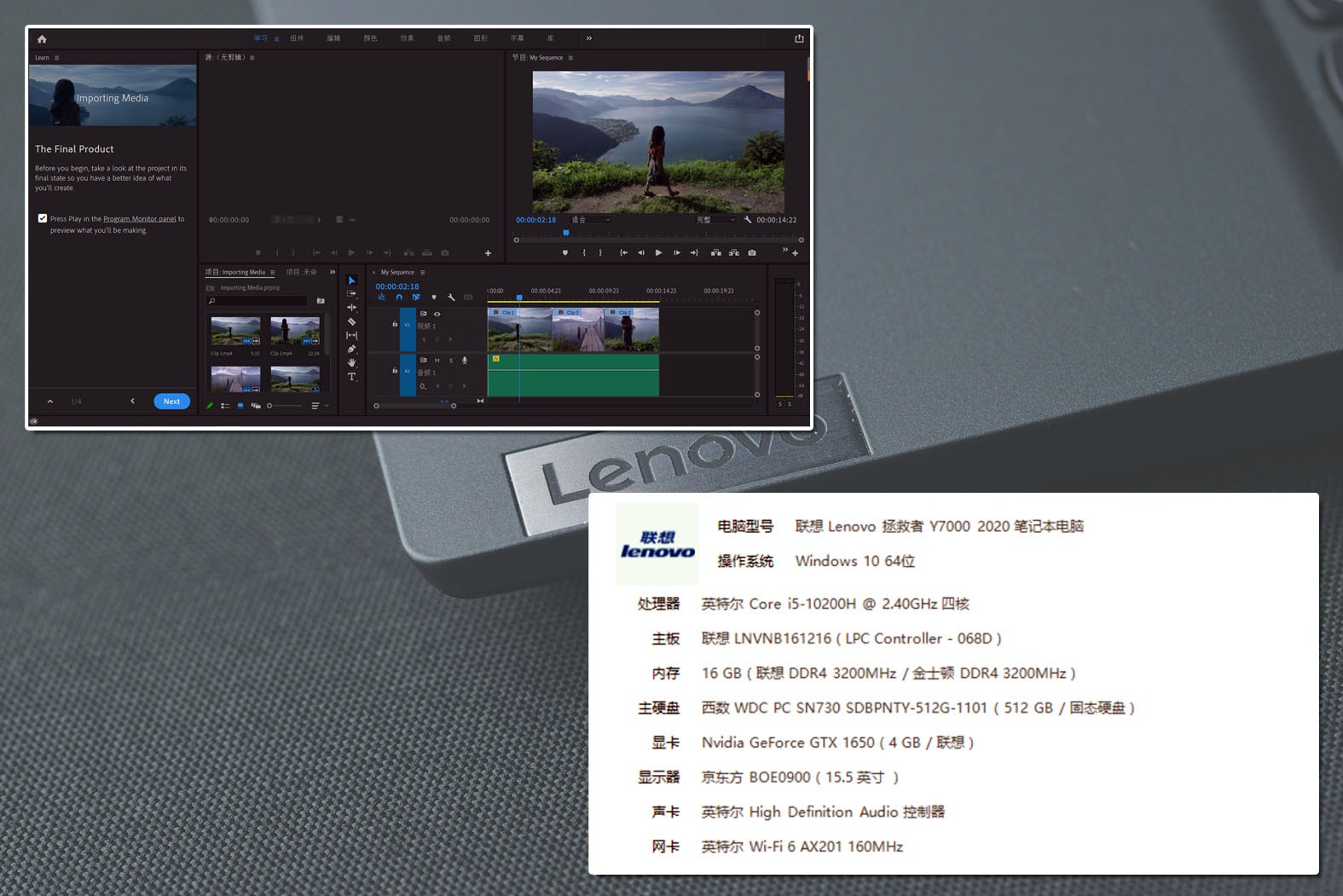
Task: Enable voice-over record on A1
Action: tap(465, 361)
